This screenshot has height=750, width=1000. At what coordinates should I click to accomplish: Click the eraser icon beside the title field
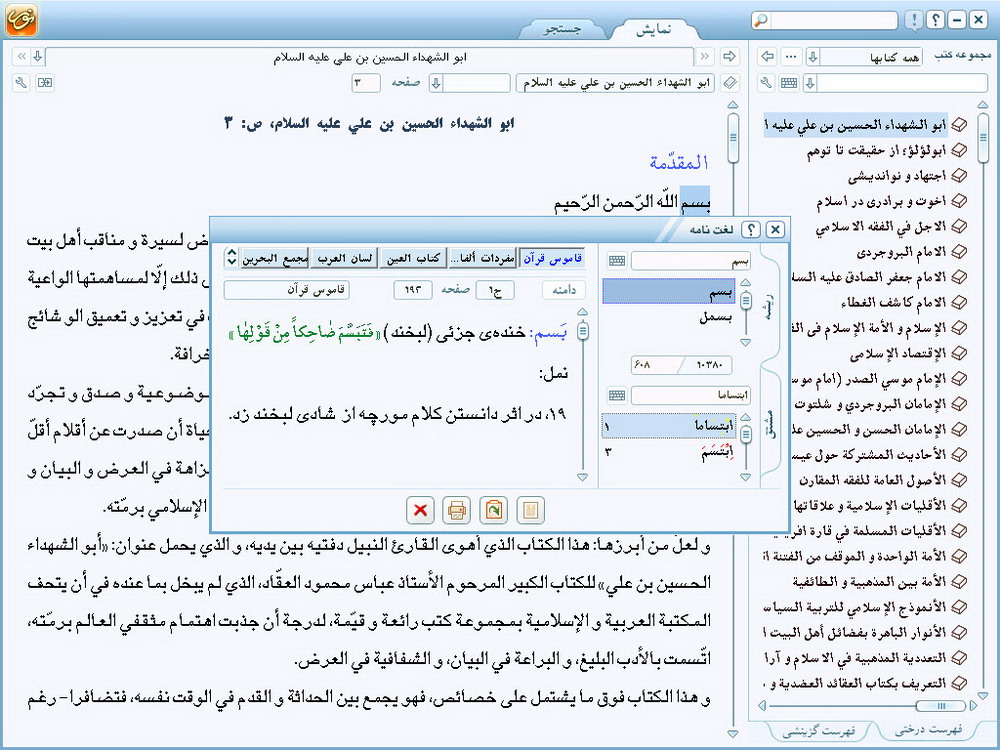[730, 83]
